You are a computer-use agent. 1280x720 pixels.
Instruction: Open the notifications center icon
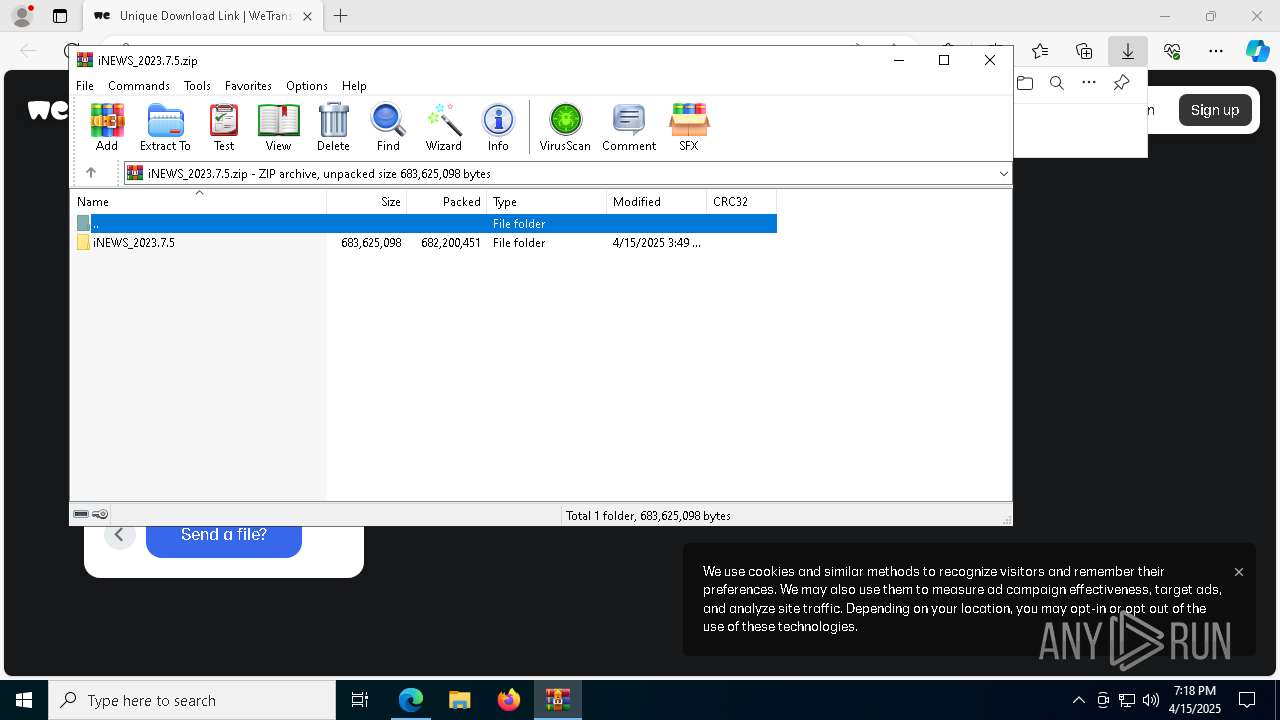click(1247, 700)
